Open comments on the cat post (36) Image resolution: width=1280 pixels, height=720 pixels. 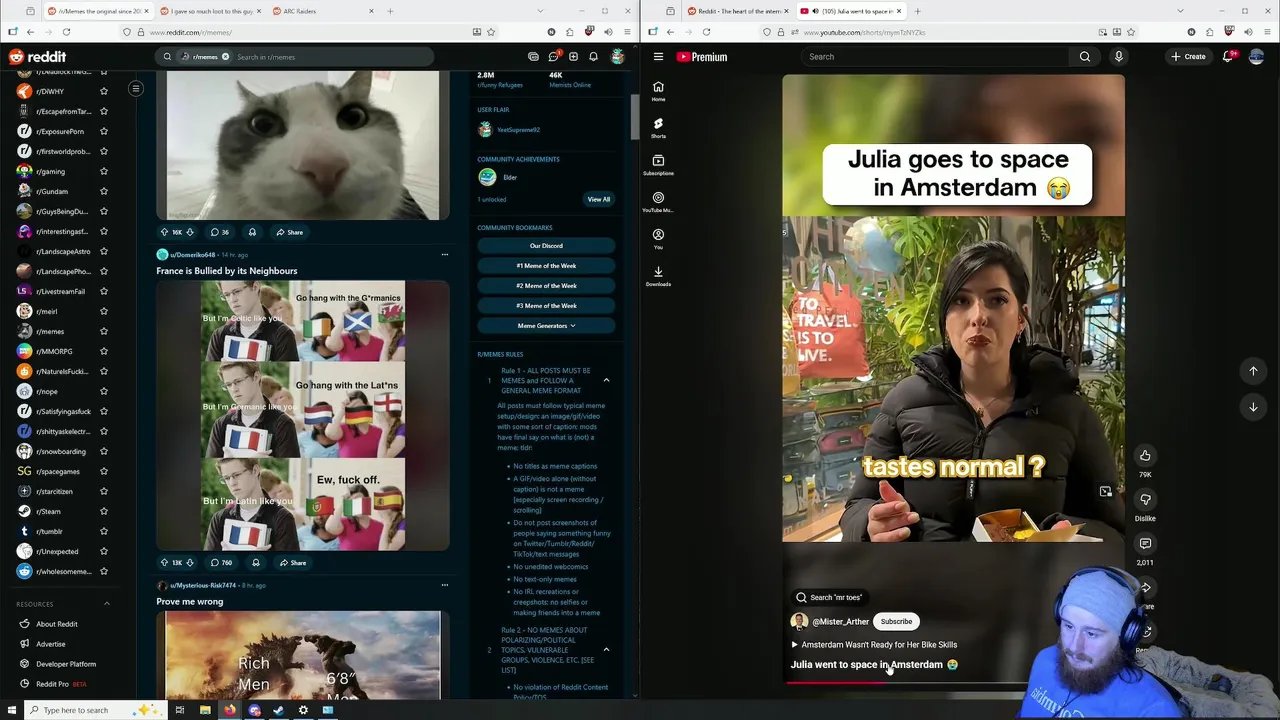[x=219, y=232]
